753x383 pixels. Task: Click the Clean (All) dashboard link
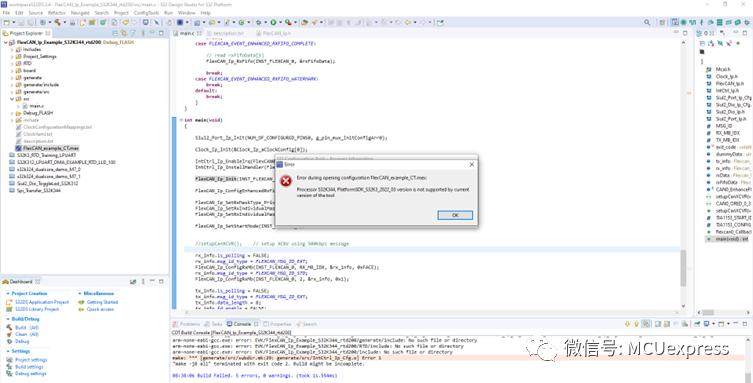coord(27,334)
